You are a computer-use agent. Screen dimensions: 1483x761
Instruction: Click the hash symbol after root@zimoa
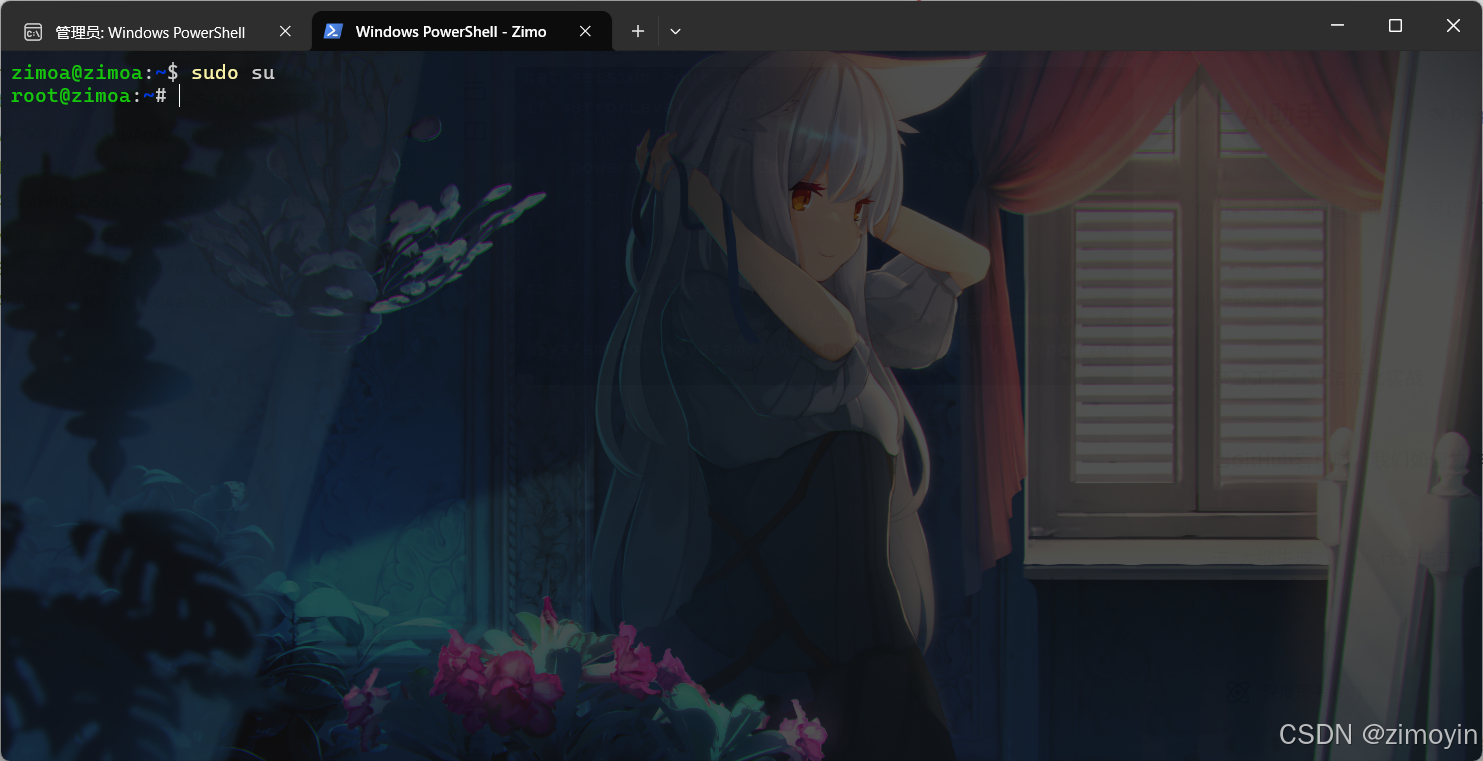click(x=163, y=96)
